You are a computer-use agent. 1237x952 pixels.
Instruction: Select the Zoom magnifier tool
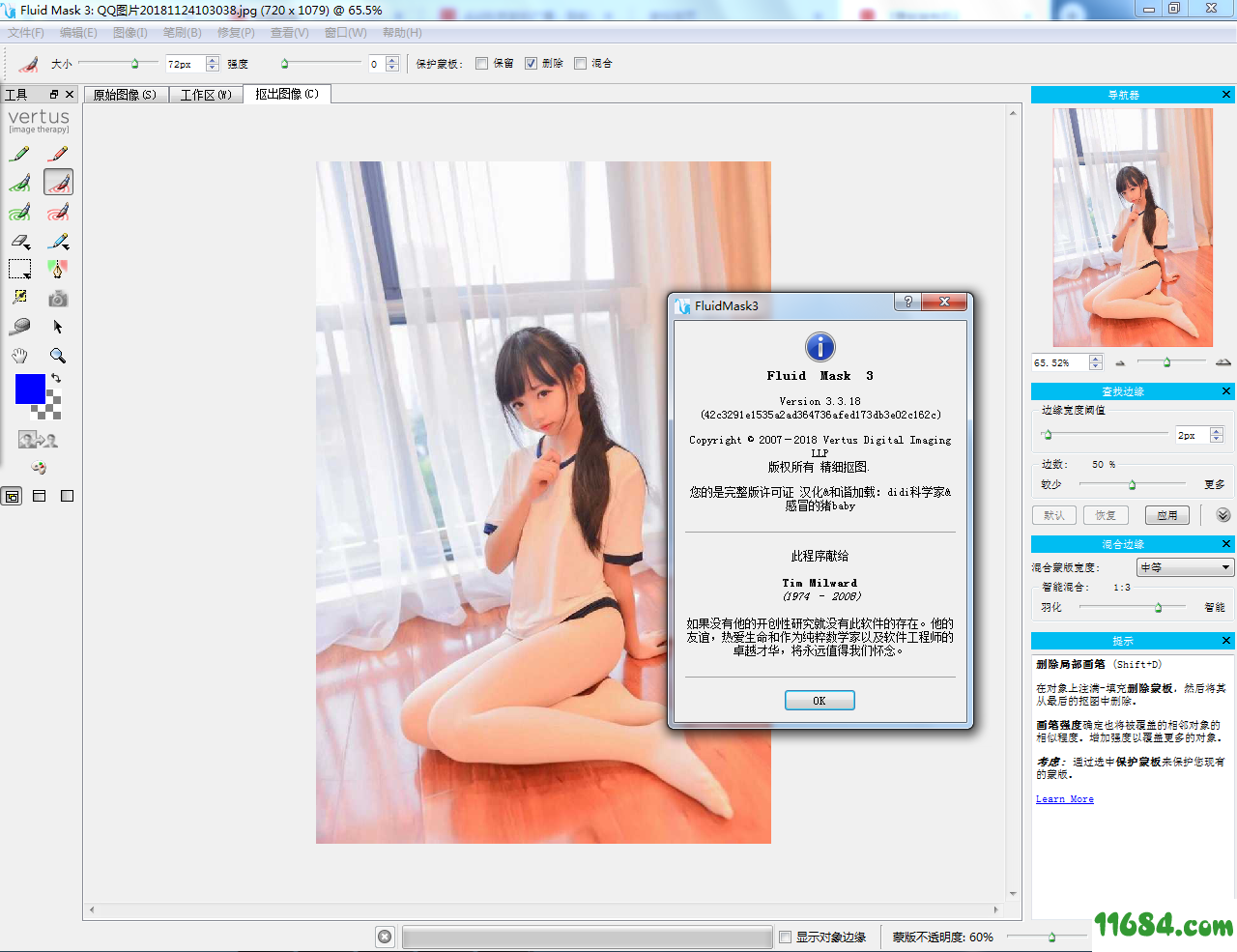tap(58, 356)
